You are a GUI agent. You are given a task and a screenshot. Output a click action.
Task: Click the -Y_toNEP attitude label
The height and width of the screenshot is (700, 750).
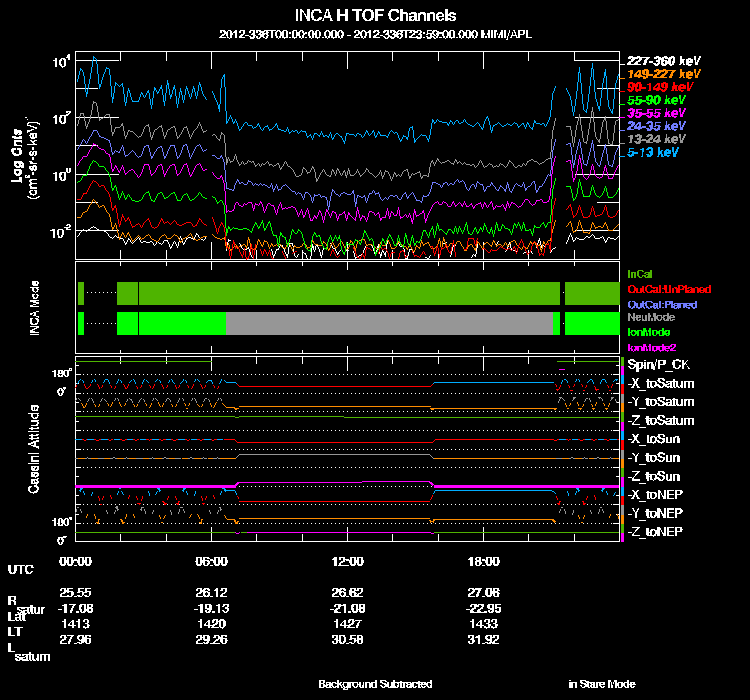coord(655,513)
